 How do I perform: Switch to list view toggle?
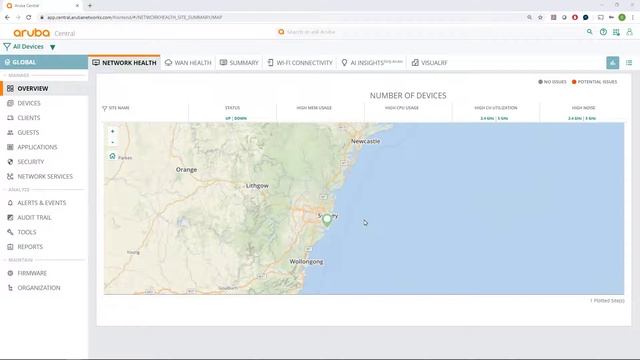[629, 62]
